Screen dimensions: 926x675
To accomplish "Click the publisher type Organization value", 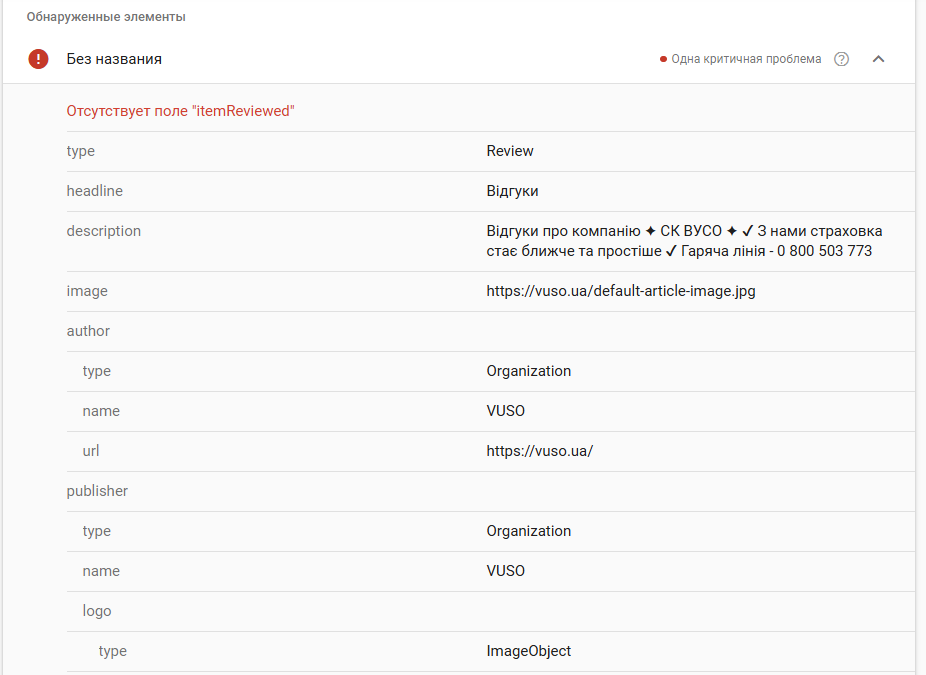I will click(x=528, y=531).
